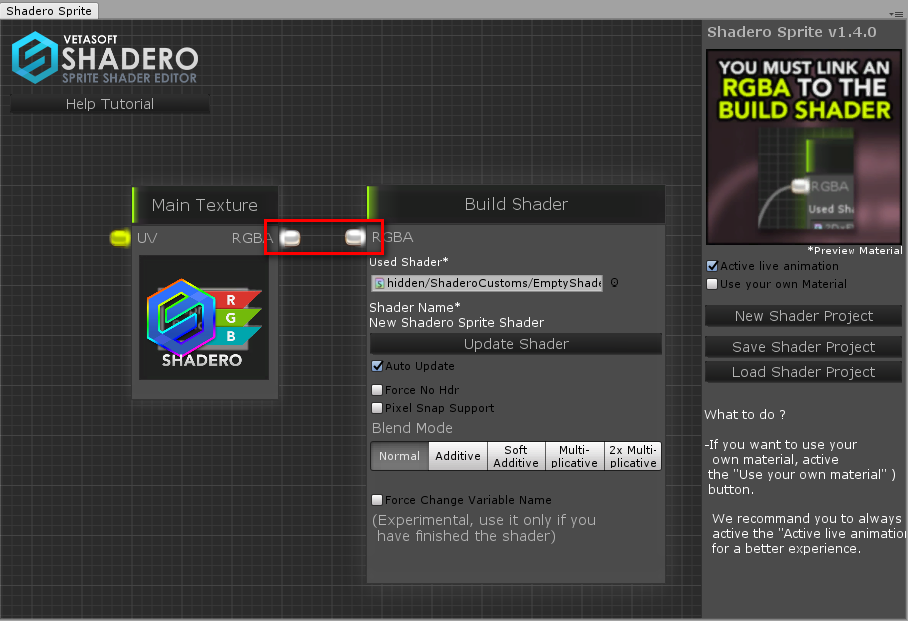Click the 'Used Shader*' label
908x621 pixels.
[409, 262]
